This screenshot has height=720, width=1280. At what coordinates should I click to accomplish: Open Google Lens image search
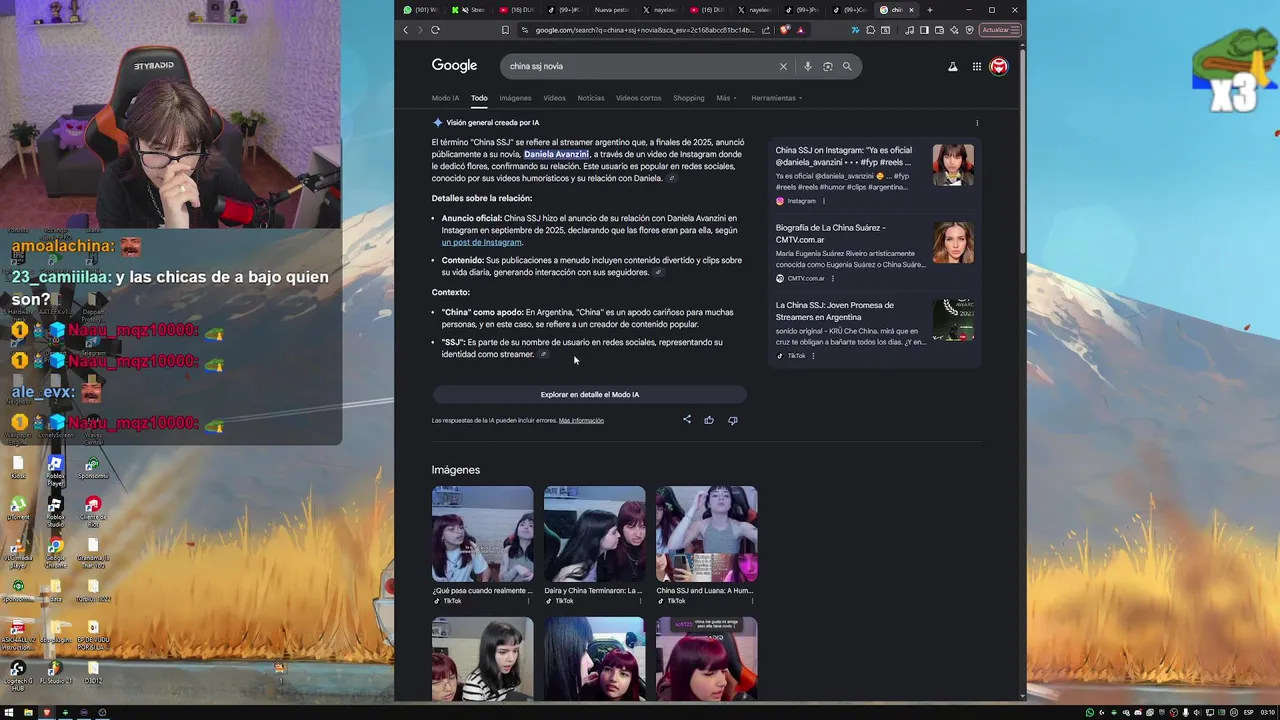point(827,66)
